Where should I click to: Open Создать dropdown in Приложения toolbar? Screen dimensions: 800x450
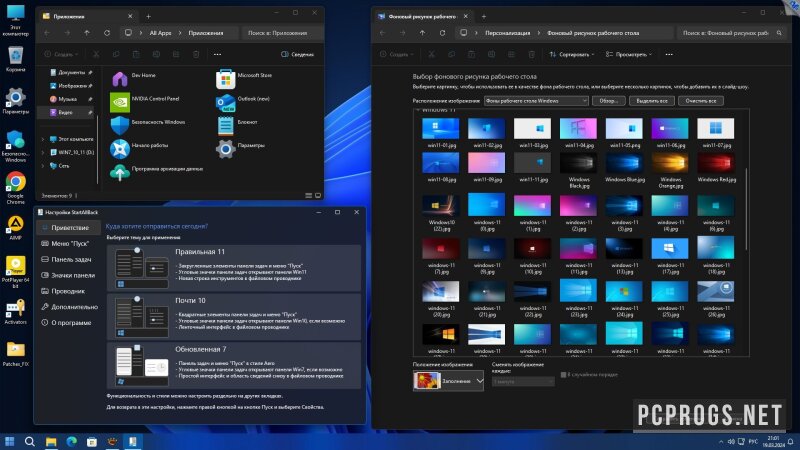(x=61, y=54)
